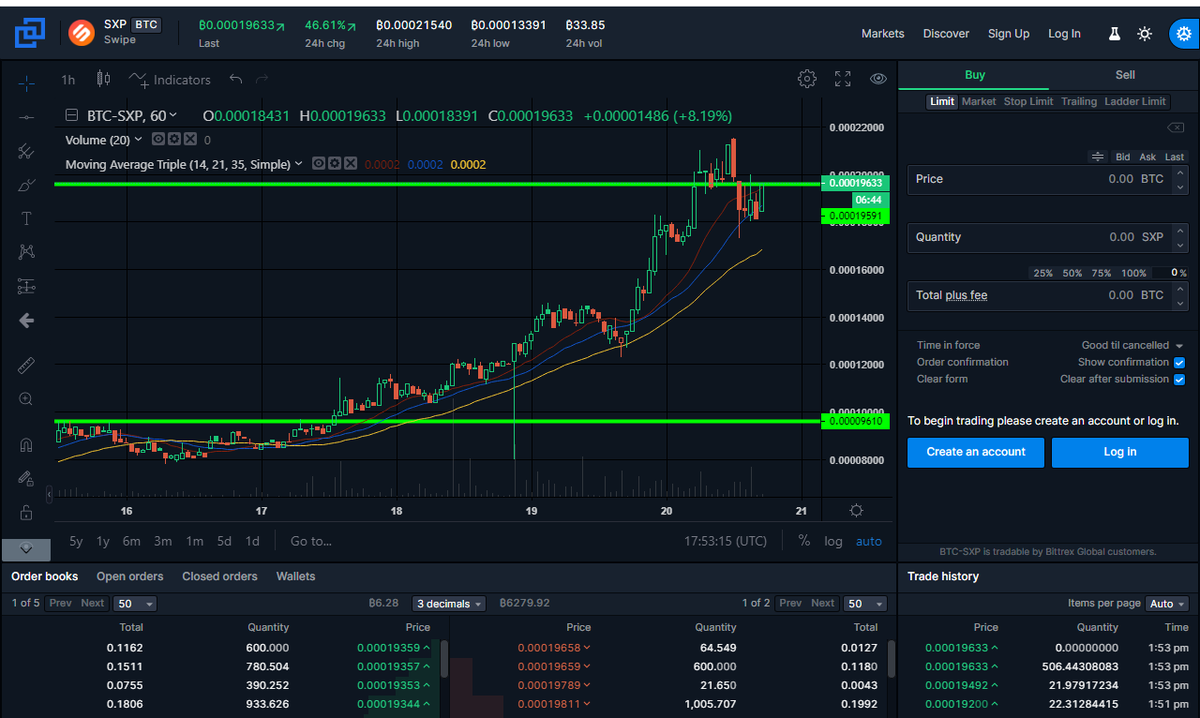Open the Open orders tab

130,576
